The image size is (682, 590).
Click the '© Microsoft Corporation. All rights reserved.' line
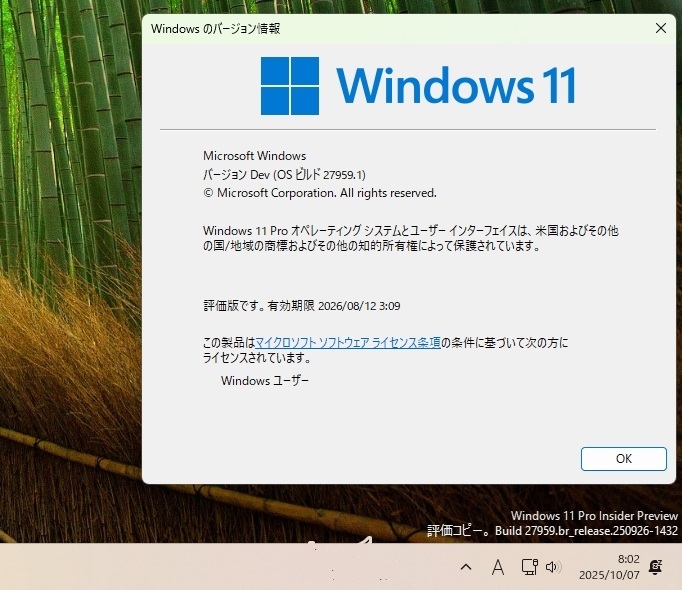pyautogui.click(x=320, y=193)
